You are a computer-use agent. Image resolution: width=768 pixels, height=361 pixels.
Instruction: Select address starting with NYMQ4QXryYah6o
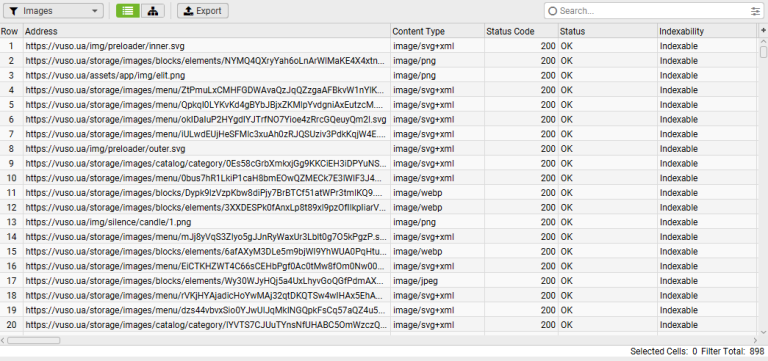point(207,61)
